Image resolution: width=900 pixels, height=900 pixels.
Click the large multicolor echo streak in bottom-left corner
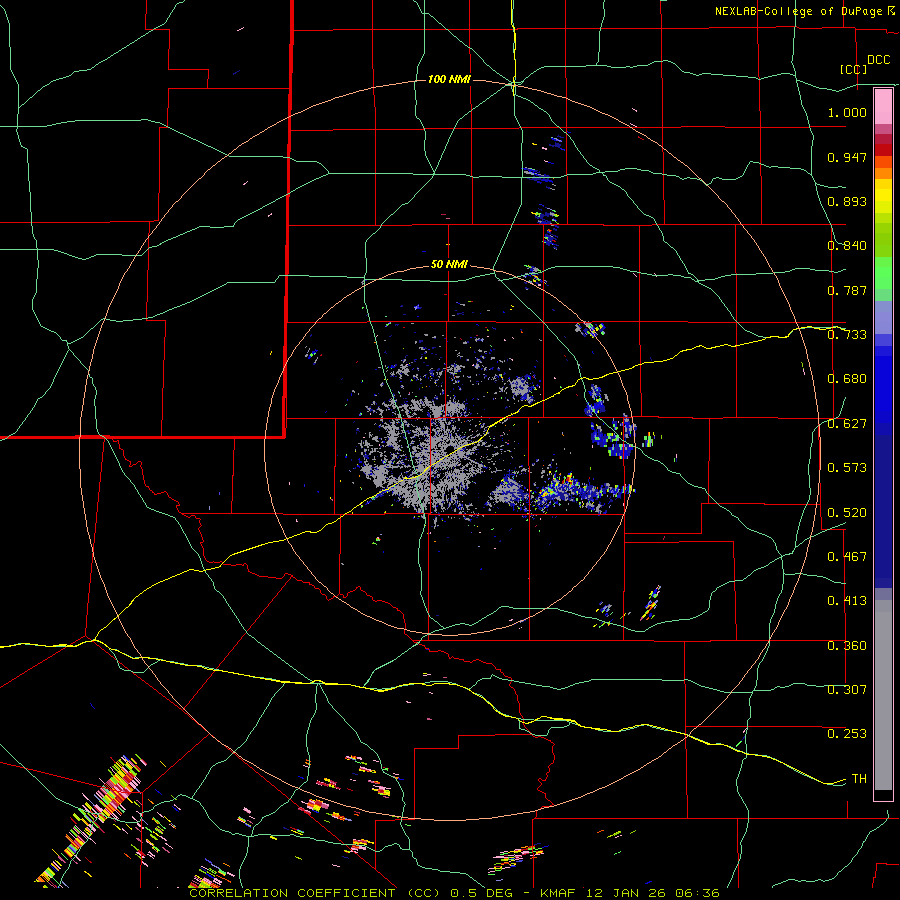[x=92, y=821]
